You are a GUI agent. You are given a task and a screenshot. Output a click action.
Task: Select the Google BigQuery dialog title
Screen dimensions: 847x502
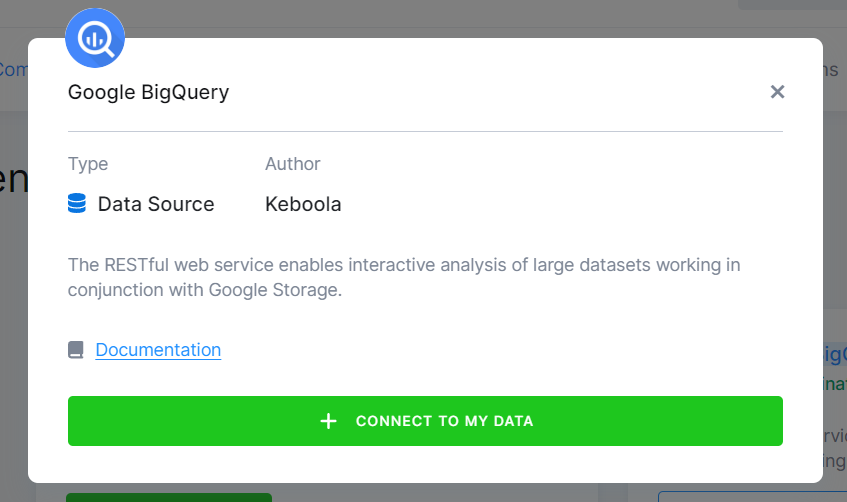click(x=149, y=92)
